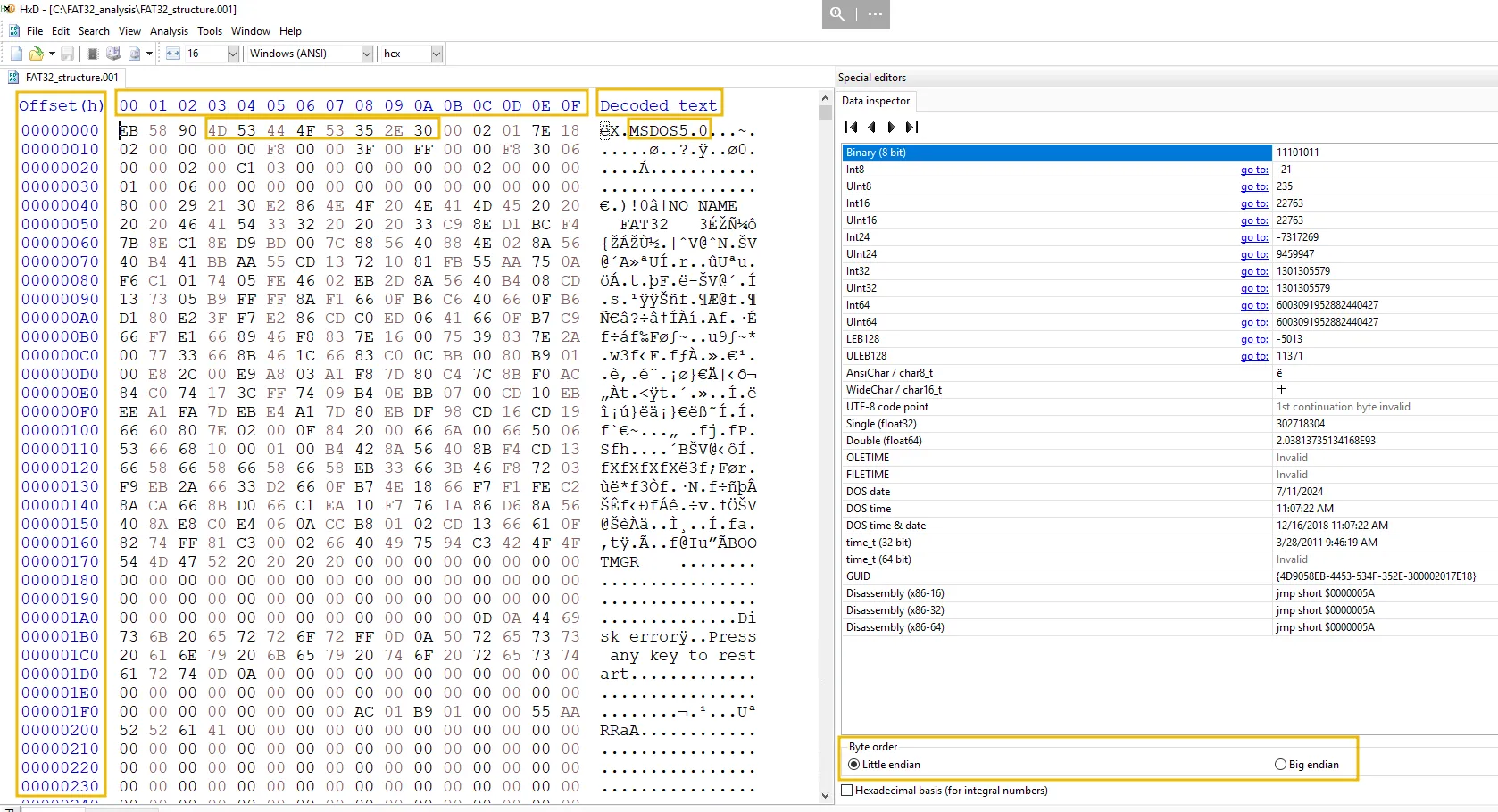
Task: Click the document icon left of File menu
Action: 13,30
